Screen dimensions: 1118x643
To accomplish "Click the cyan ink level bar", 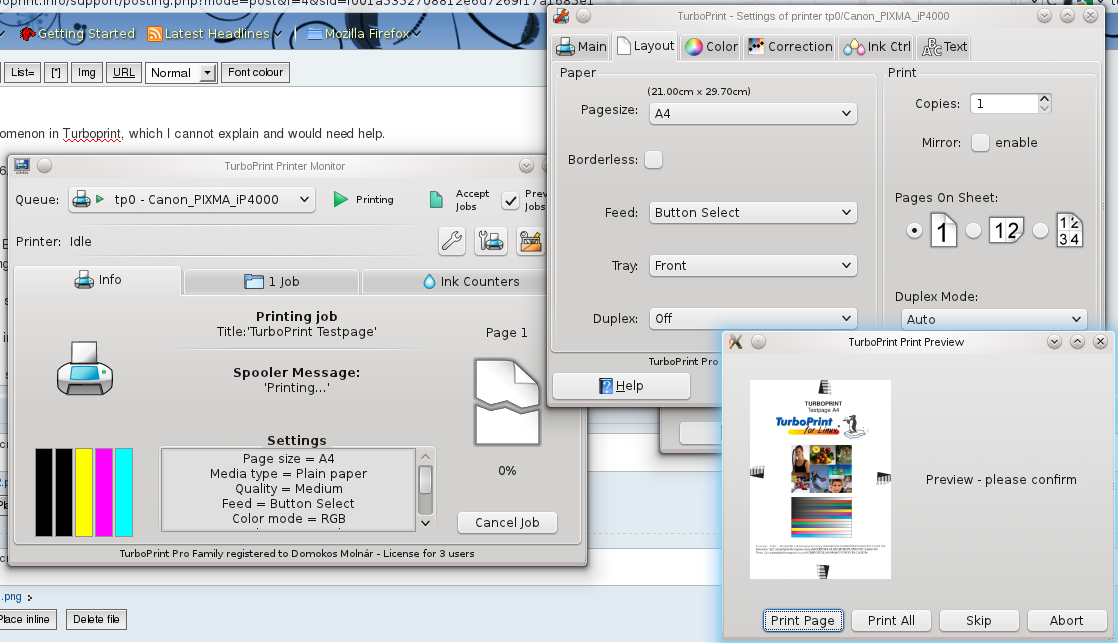I will [x=124, y=492].
